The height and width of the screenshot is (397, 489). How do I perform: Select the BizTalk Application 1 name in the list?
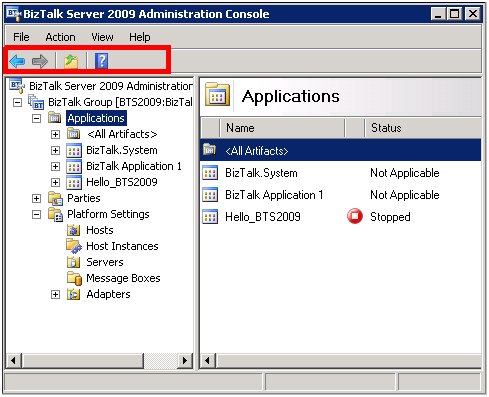pos(274,195)
